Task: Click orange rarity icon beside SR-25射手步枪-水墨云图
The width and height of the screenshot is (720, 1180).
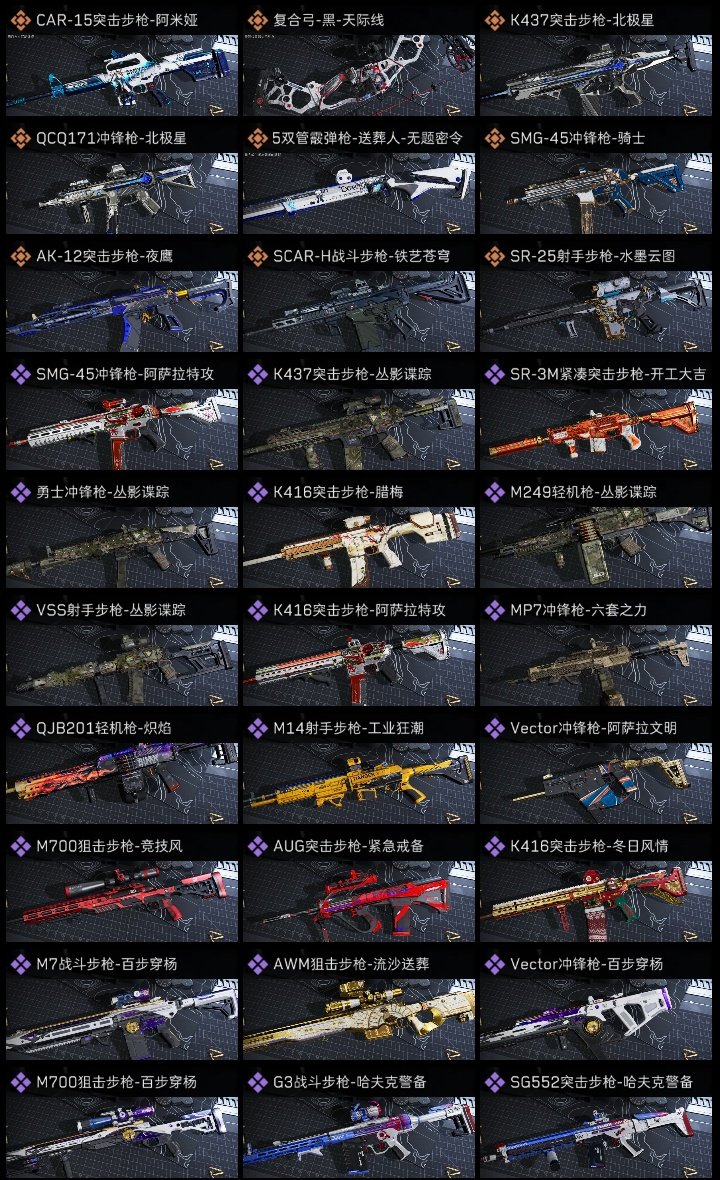Action: pyautogui.click(x=494, y=256)
